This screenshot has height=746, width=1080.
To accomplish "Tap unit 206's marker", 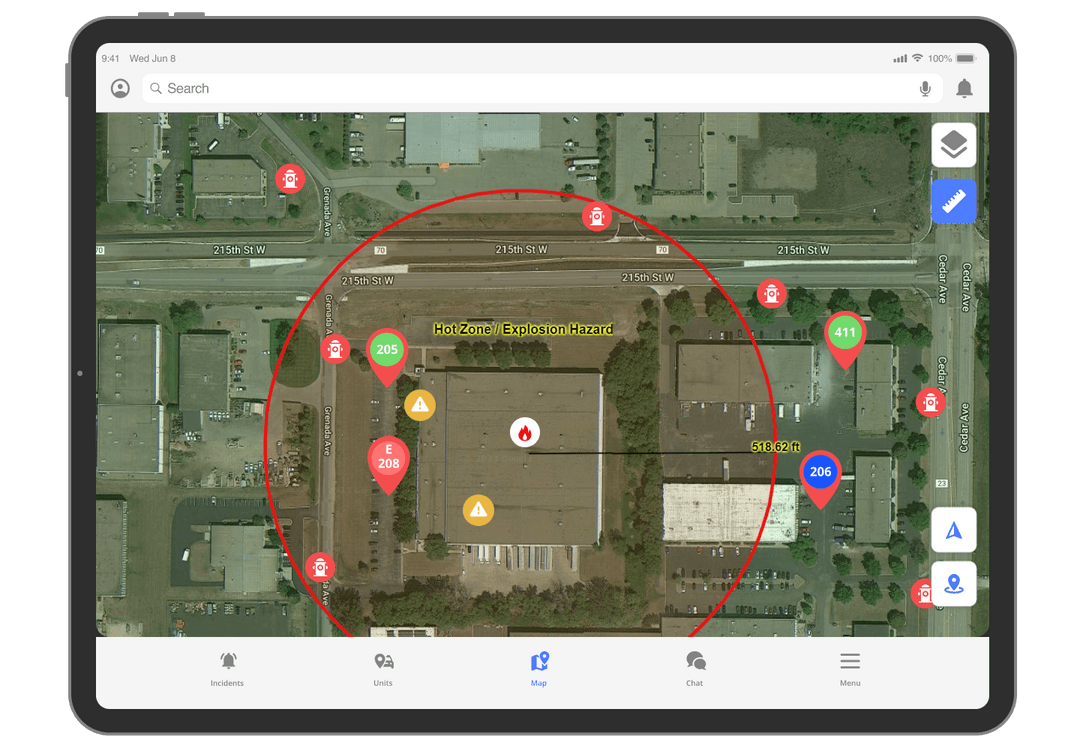I will click(820, 471).
